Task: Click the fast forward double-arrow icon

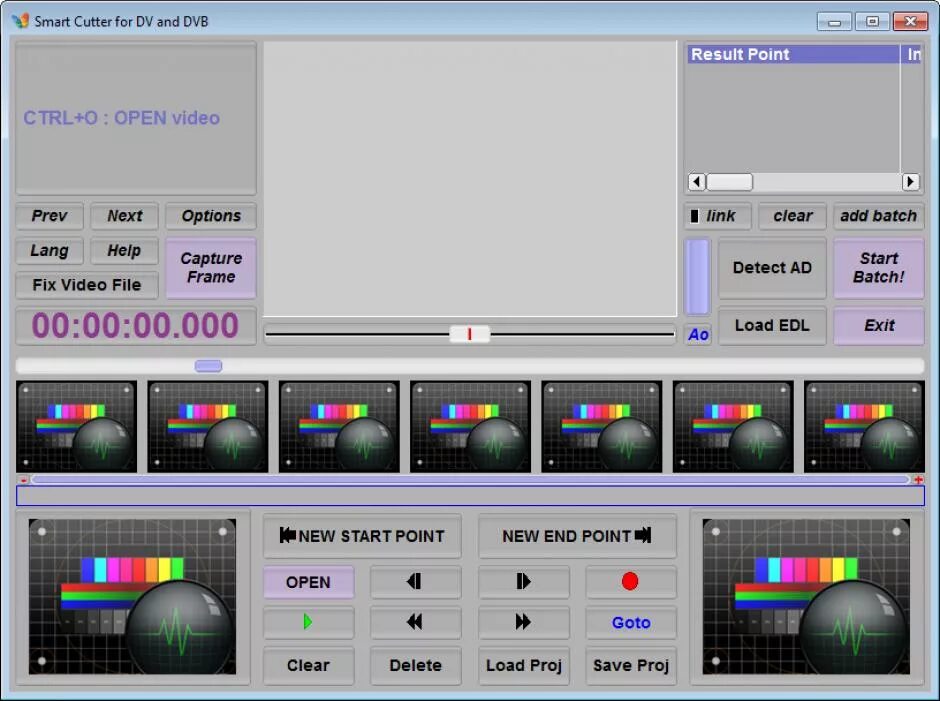Action: click(x=523, y=622)
